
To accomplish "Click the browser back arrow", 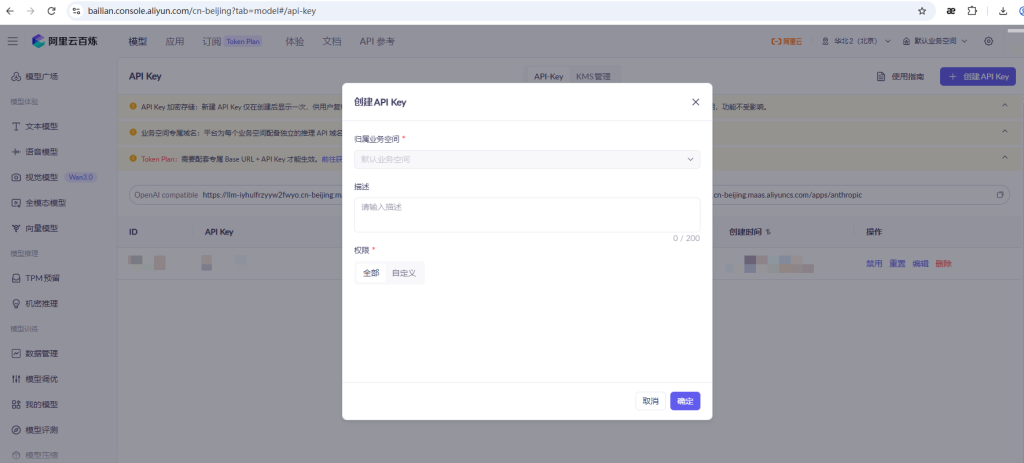I will [10, 11].
